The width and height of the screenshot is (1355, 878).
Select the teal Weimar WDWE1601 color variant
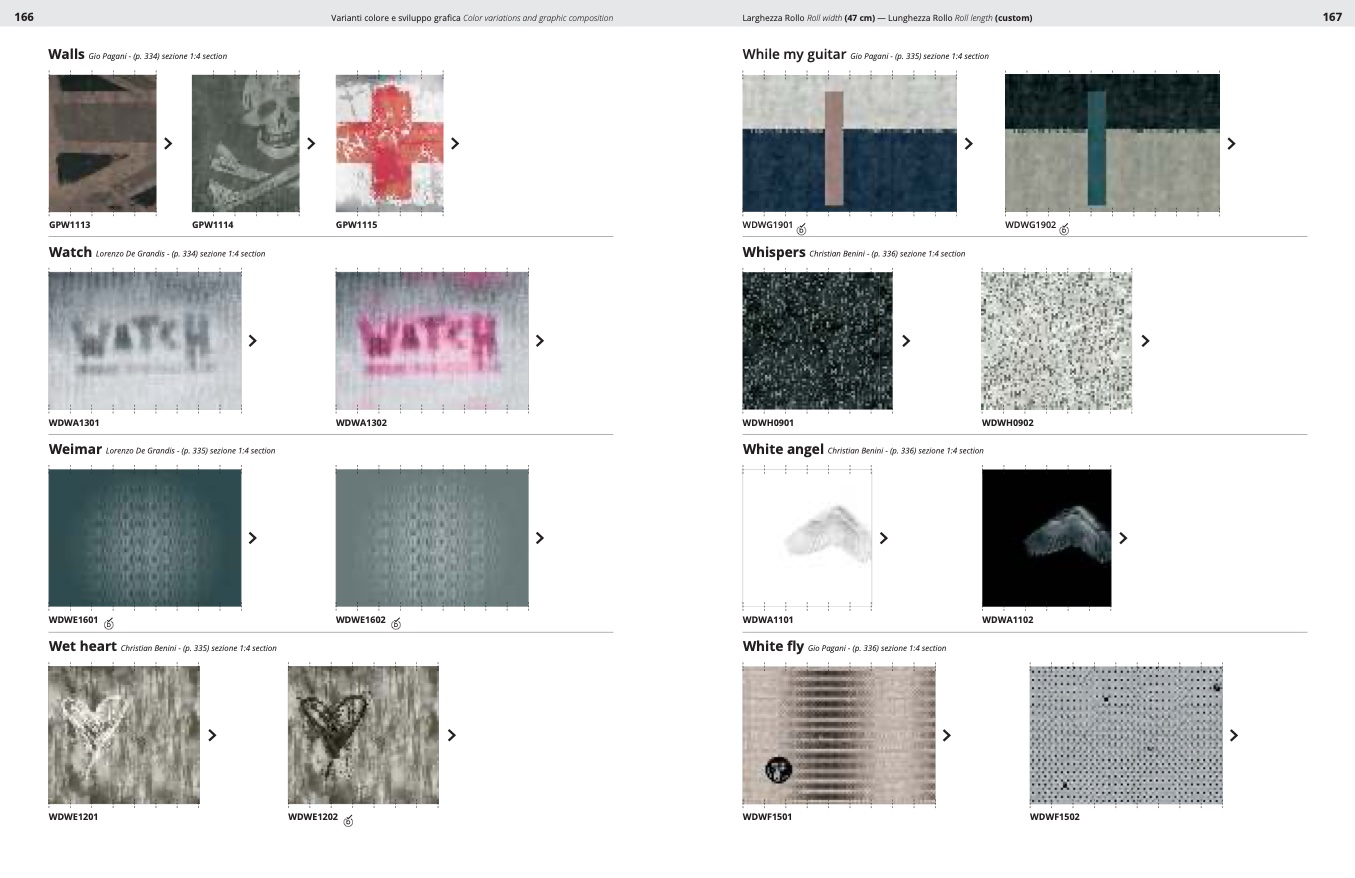pyautogui.click(x=145, y=538)
